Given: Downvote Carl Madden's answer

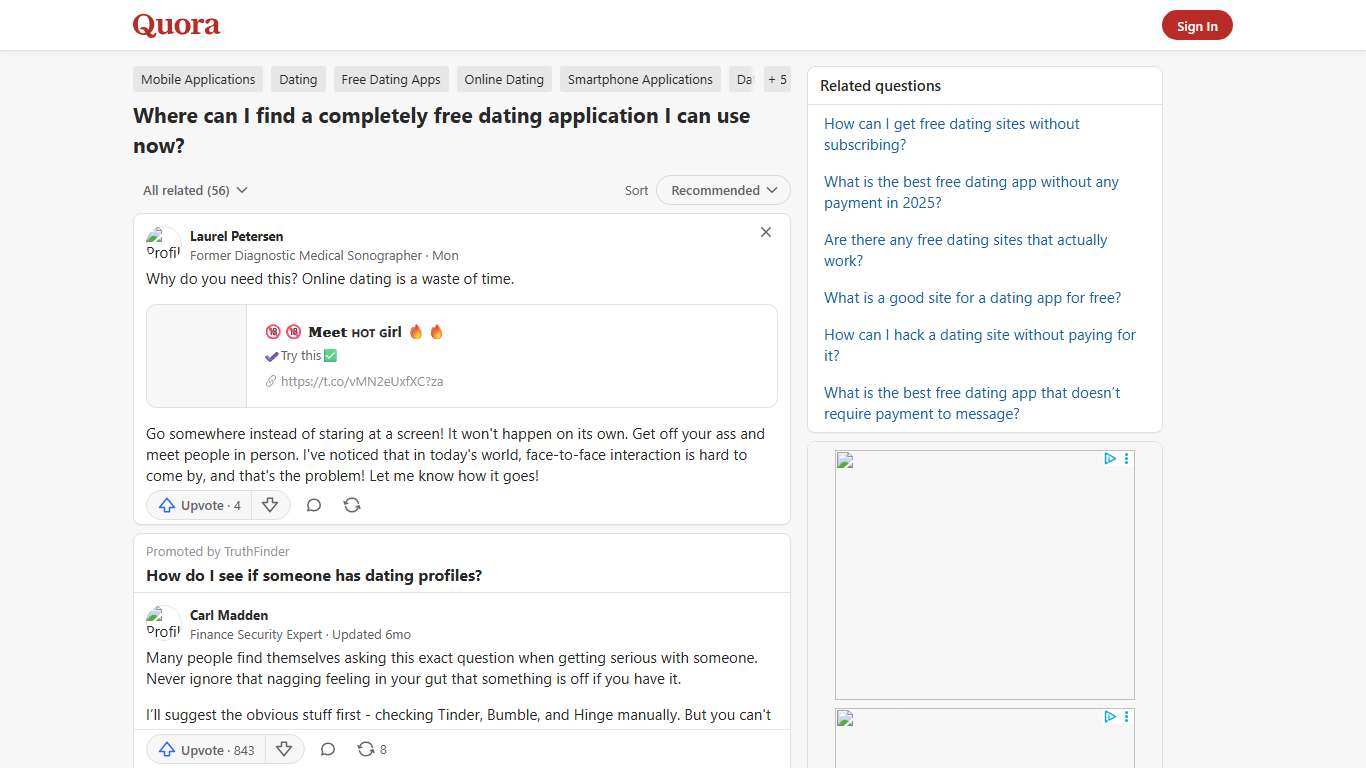Looking at the screenshot, I should click(x=284, y=749).
